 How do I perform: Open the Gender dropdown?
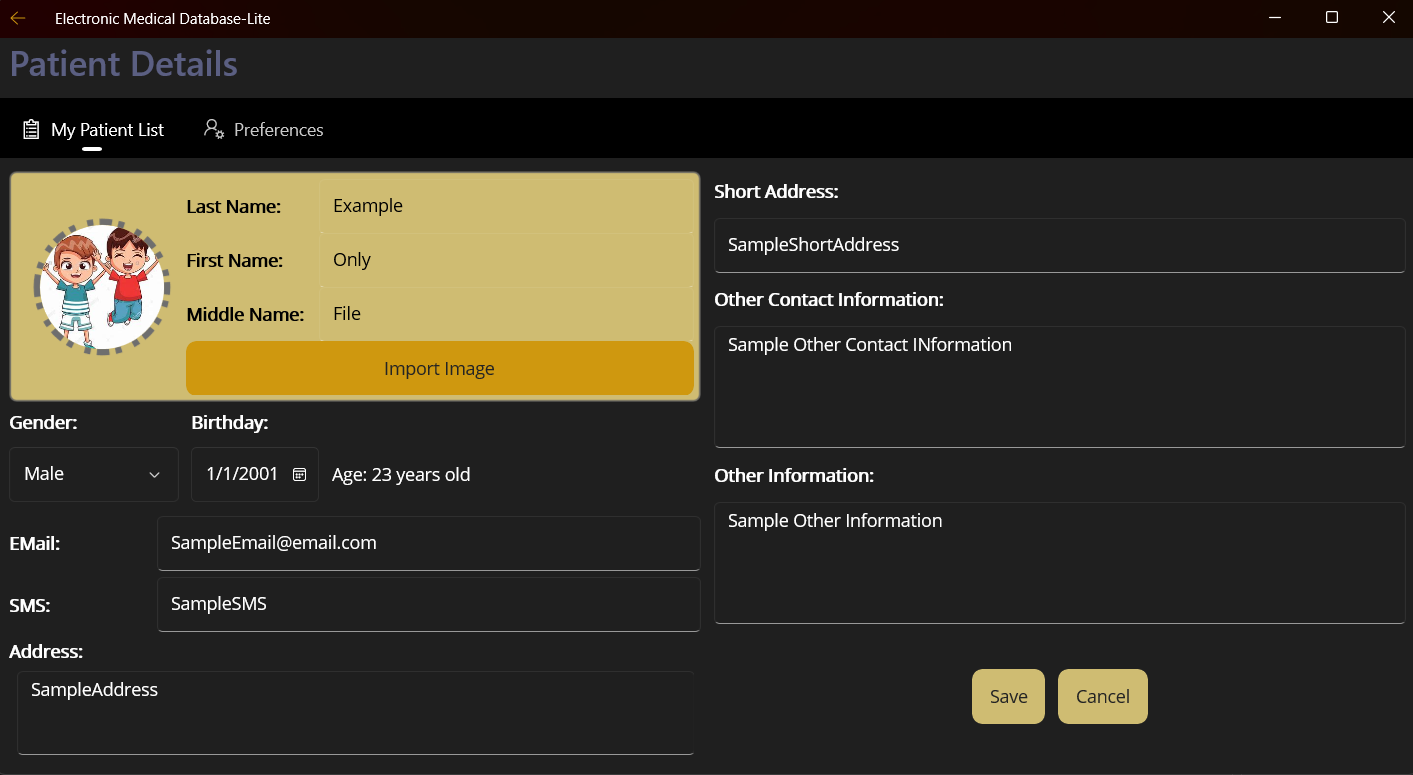(93, 473)
